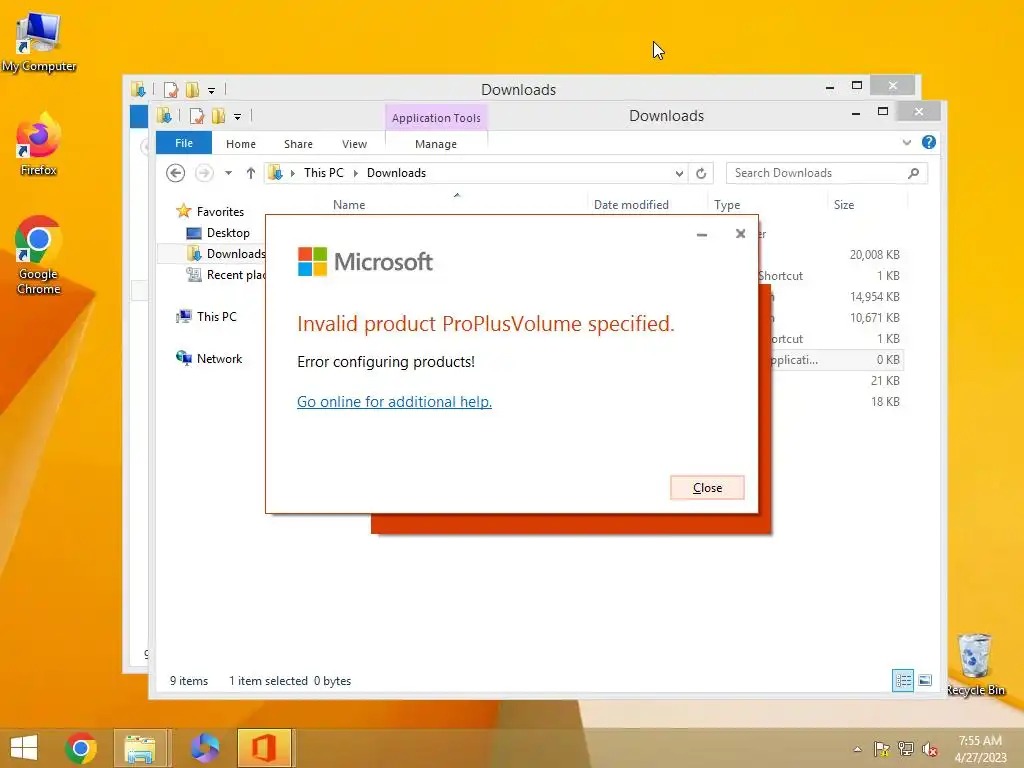1024x768 pixels.
Task: Click muted volume tray icon
Action: [929, 749]
